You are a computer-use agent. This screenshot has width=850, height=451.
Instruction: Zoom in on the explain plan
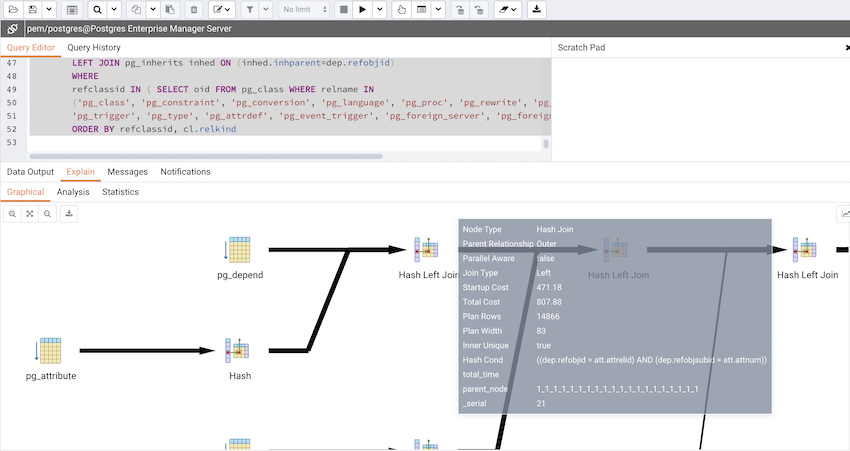[x=12, y=214]
